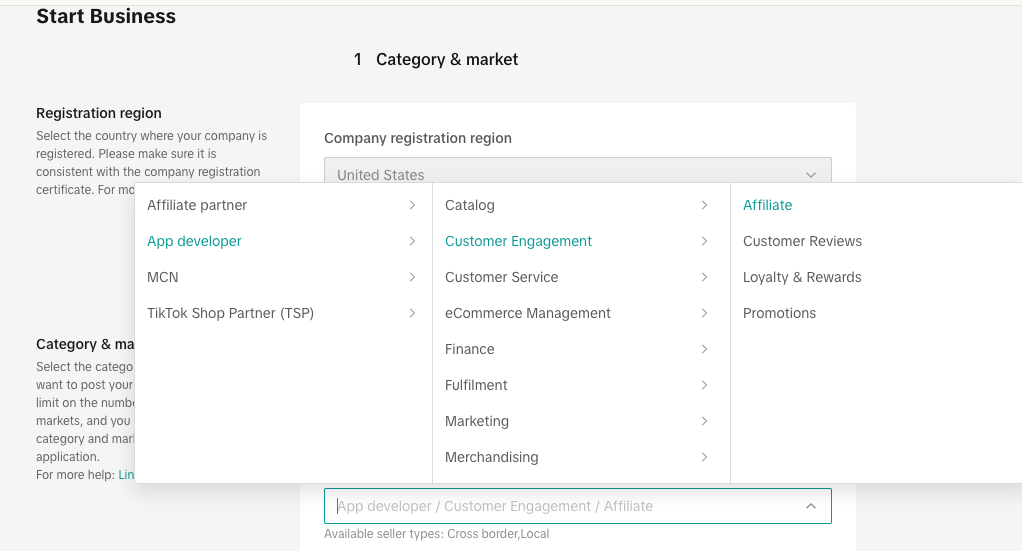
Task: Choose the Promotions subcategory
Action: point(779,313)
